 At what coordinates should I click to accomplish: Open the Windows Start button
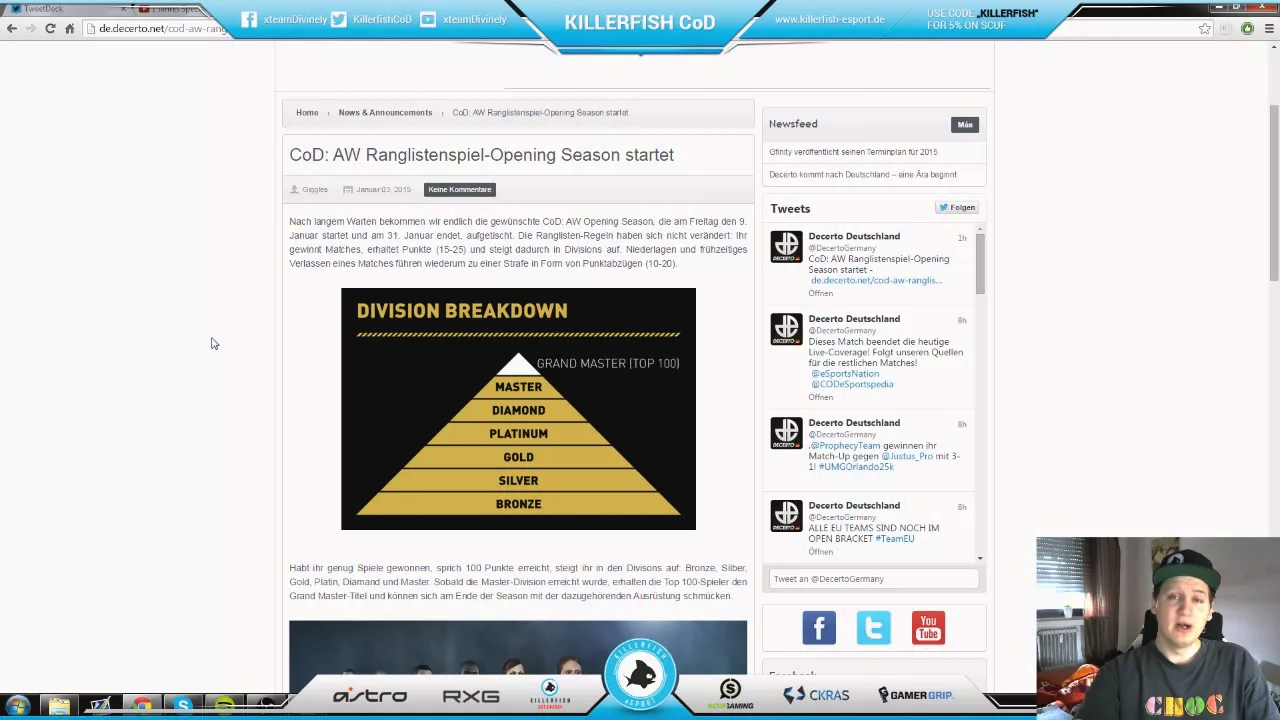tap(17, 706)
